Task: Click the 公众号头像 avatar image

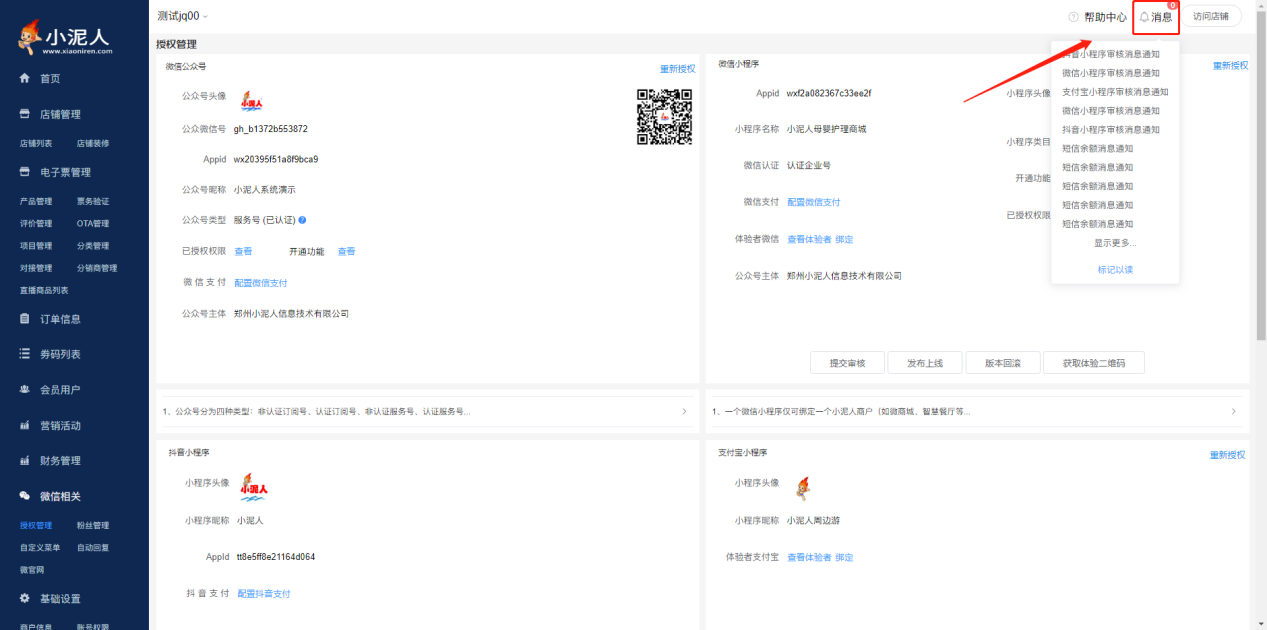Action: pos(251,100)
